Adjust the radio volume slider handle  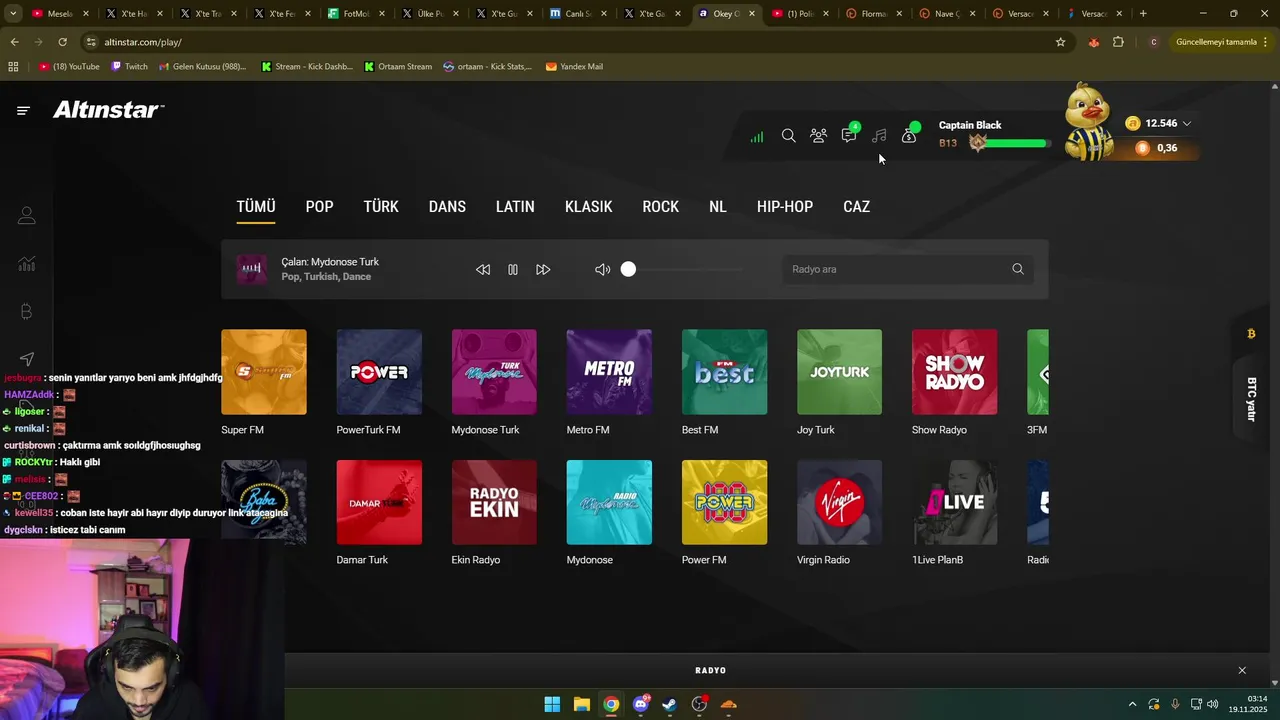(x=628, y=269)
